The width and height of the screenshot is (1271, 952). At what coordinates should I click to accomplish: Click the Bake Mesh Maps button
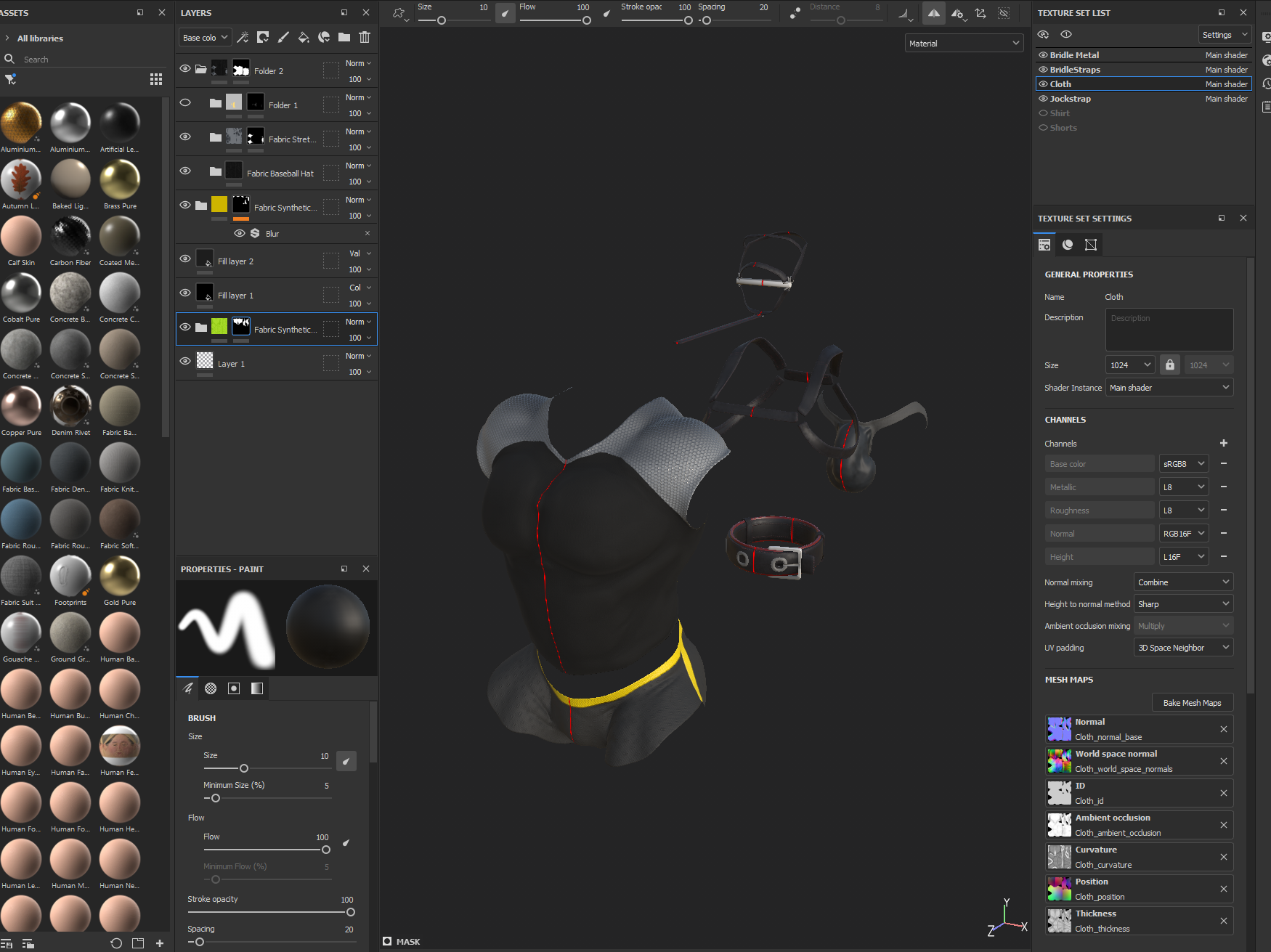coord(1192,703)
